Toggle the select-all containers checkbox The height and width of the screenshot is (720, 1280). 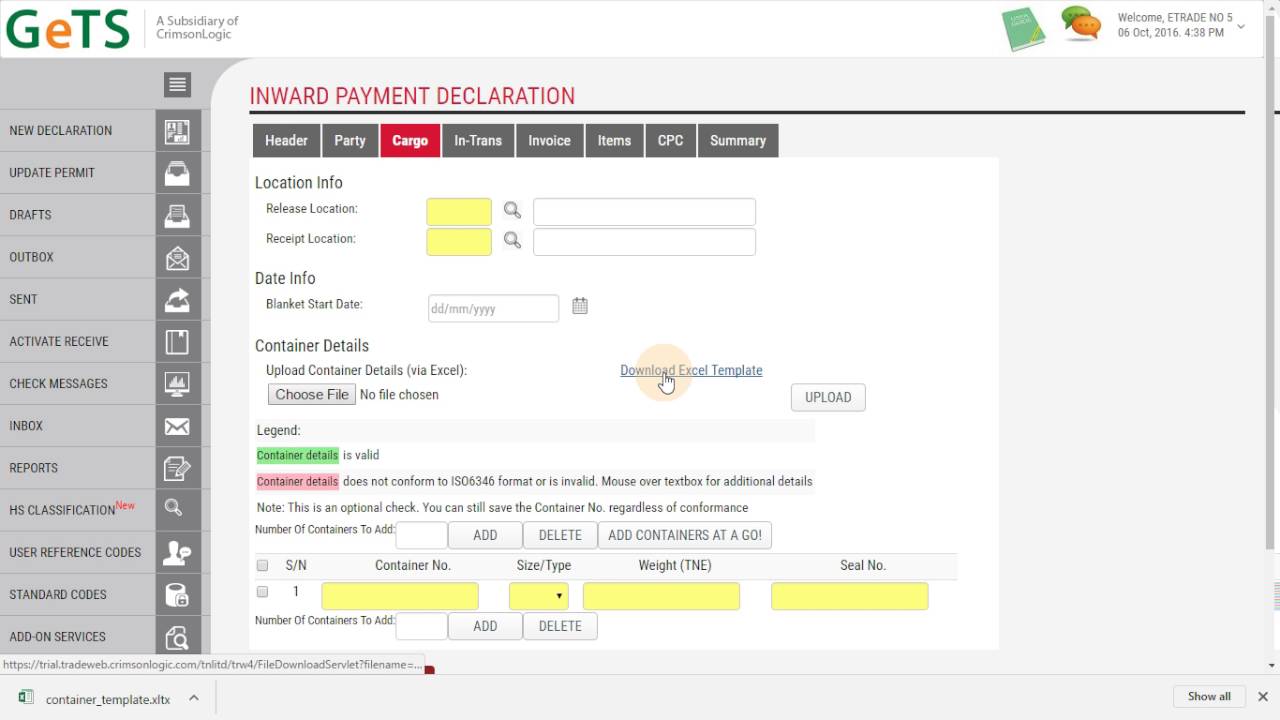click(262, 566)
